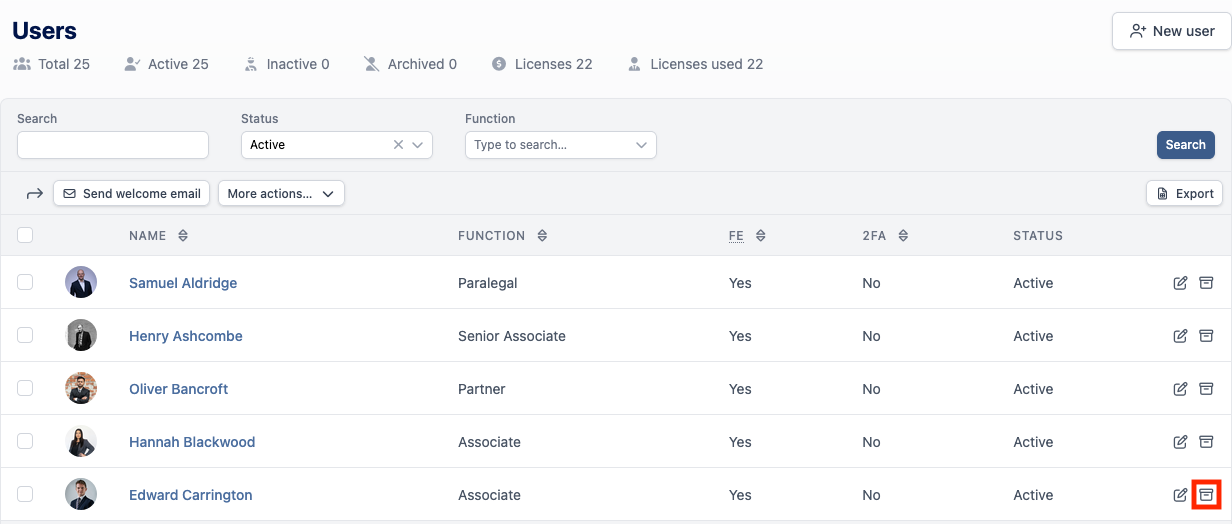The image size is (1232, 524).
Task: Click the Partner function cell
Action: (482, 389)
